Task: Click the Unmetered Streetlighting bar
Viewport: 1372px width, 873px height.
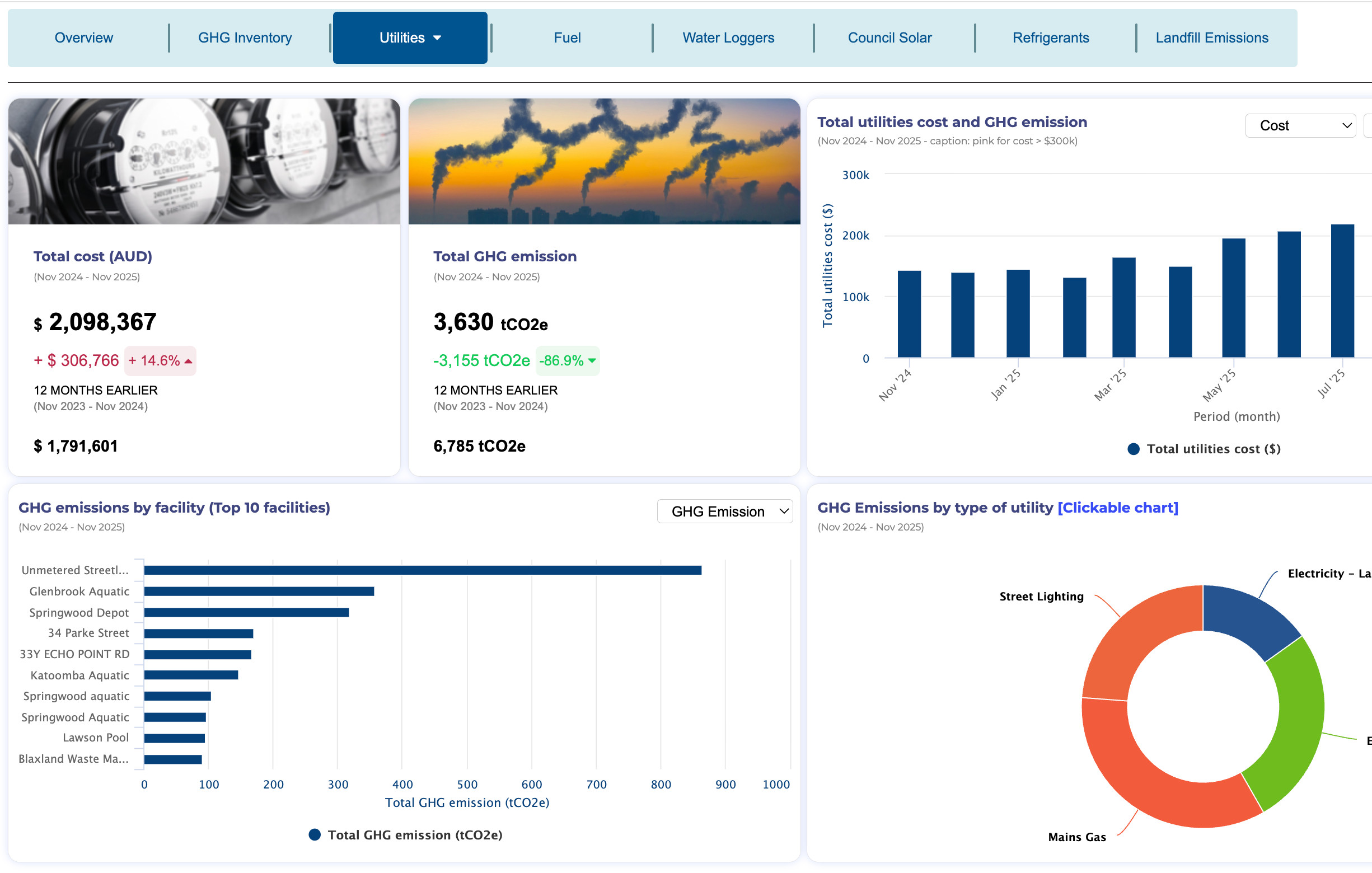Action: (x=422, y=570)
